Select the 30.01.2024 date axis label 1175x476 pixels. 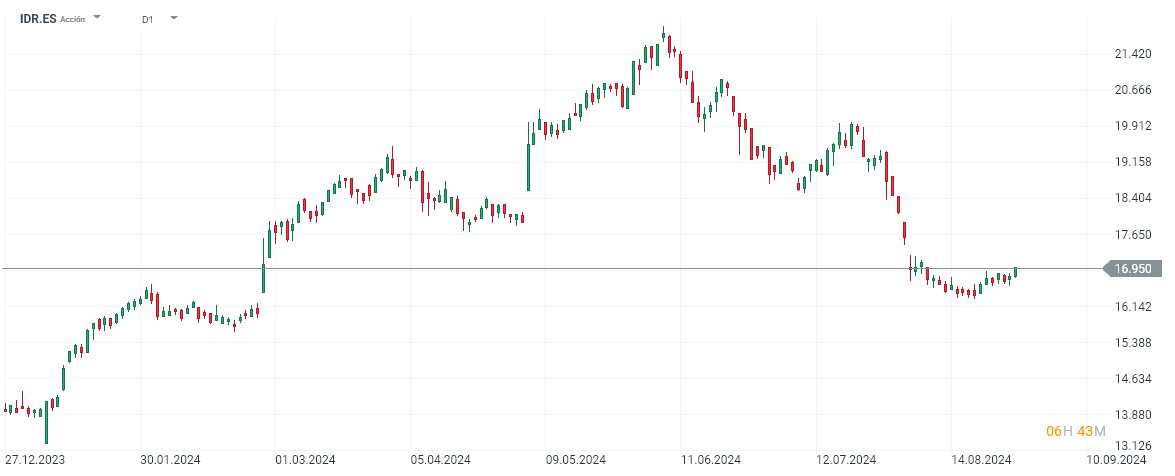coord(171,460)
